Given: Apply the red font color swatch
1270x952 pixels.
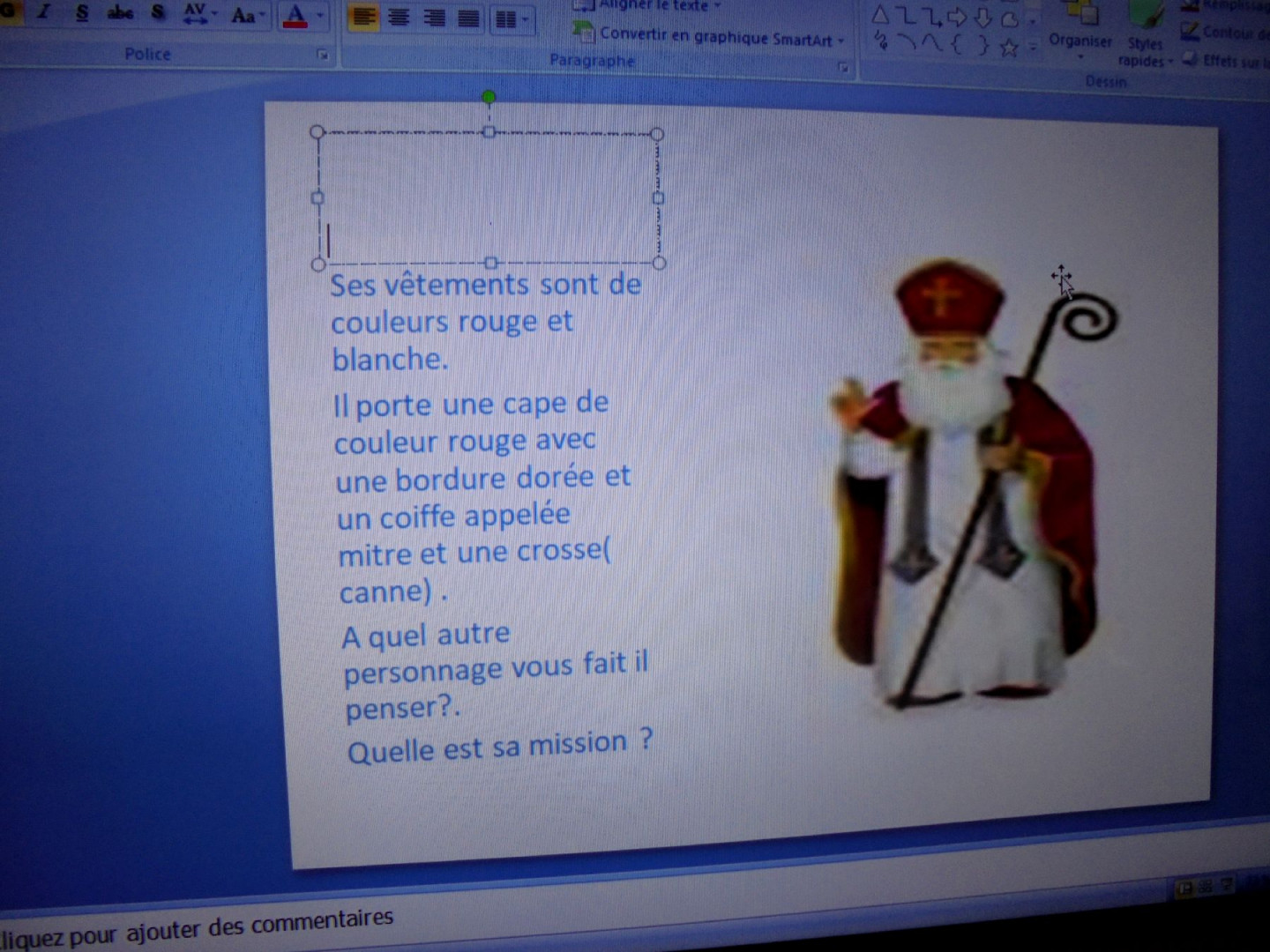Looking at the screenshot, I should pos(295,16).
